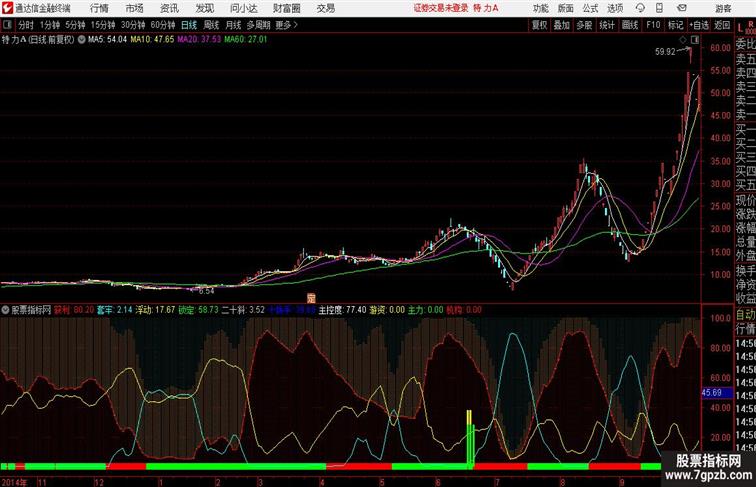
Task: Click the 股票指标网 indicator name
Action: (31, 310)
